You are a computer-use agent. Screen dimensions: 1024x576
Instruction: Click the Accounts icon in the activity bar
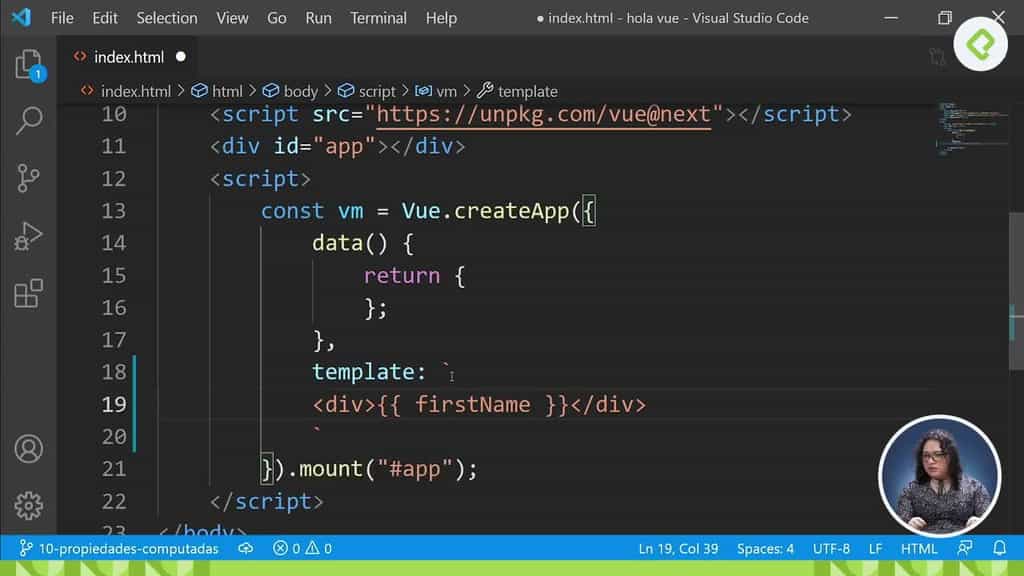[x=29, y=450]
